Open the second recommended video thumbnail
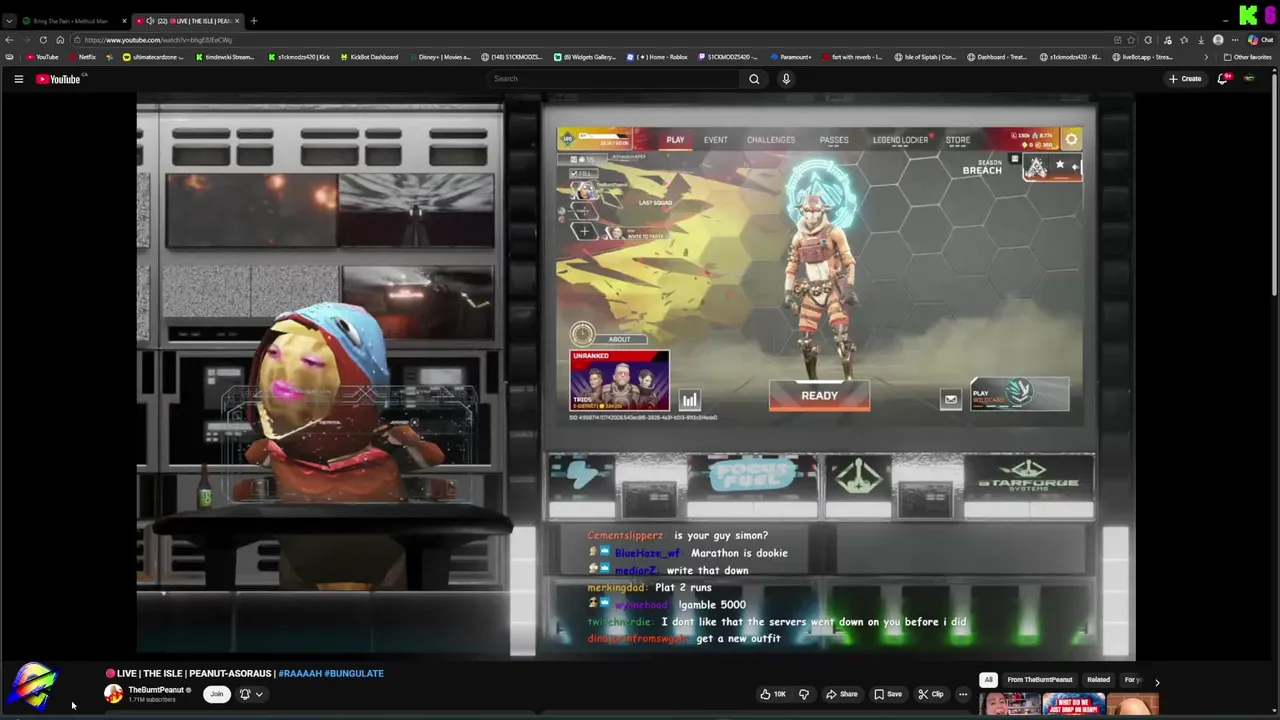This screenshot has height=720, width=1280. pyautogui.click(x=1073, y=705)
